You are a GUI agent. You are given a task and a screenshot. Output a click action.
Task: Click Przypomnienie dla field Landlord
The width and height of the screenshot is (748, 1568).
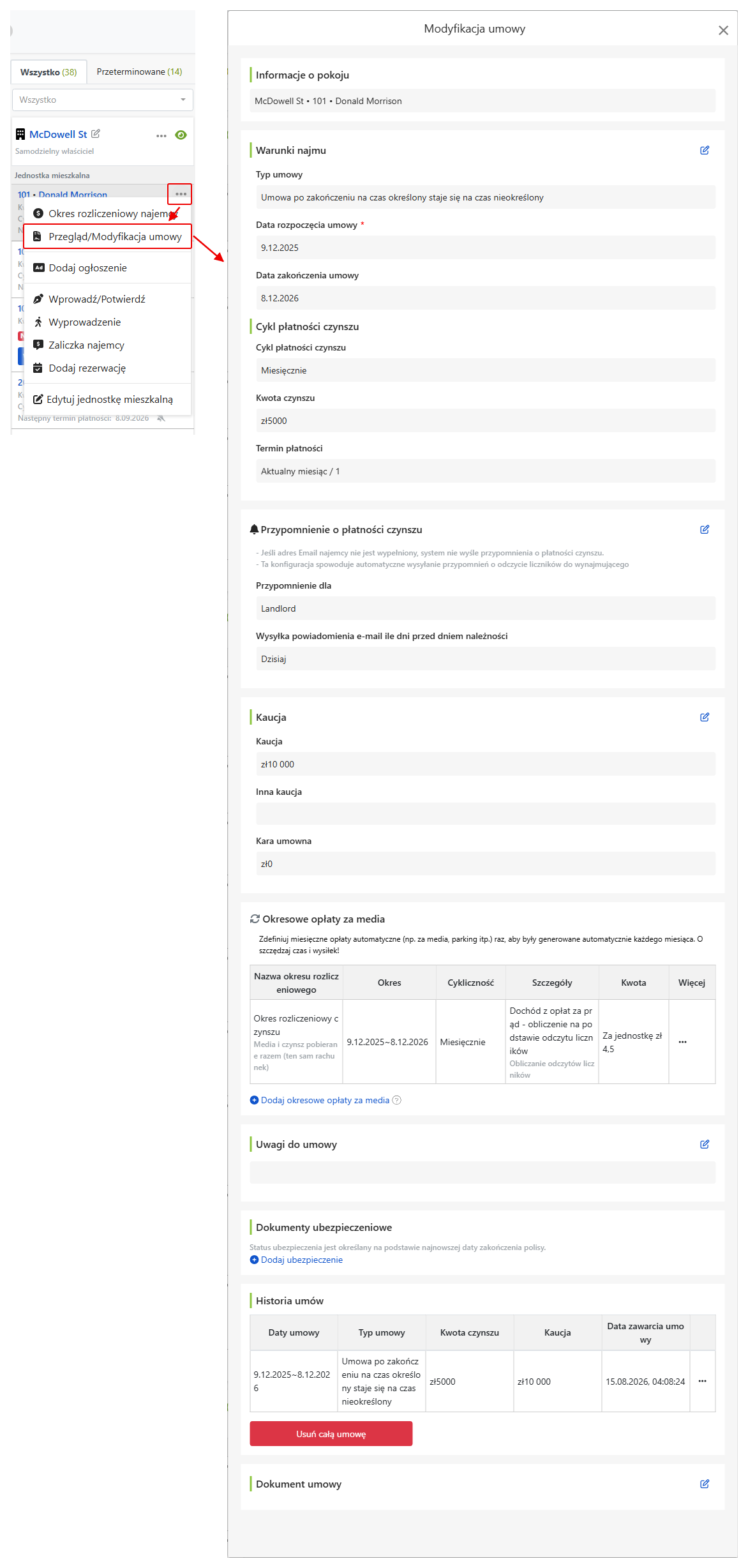[486, 608]
